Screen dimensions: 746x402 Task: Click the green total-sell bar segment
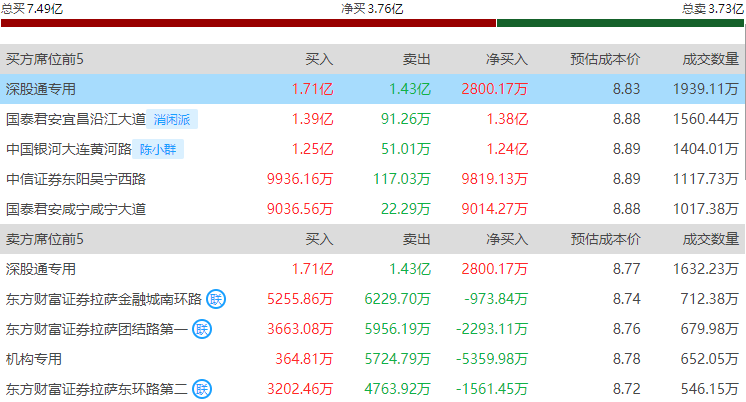[620, 23]
